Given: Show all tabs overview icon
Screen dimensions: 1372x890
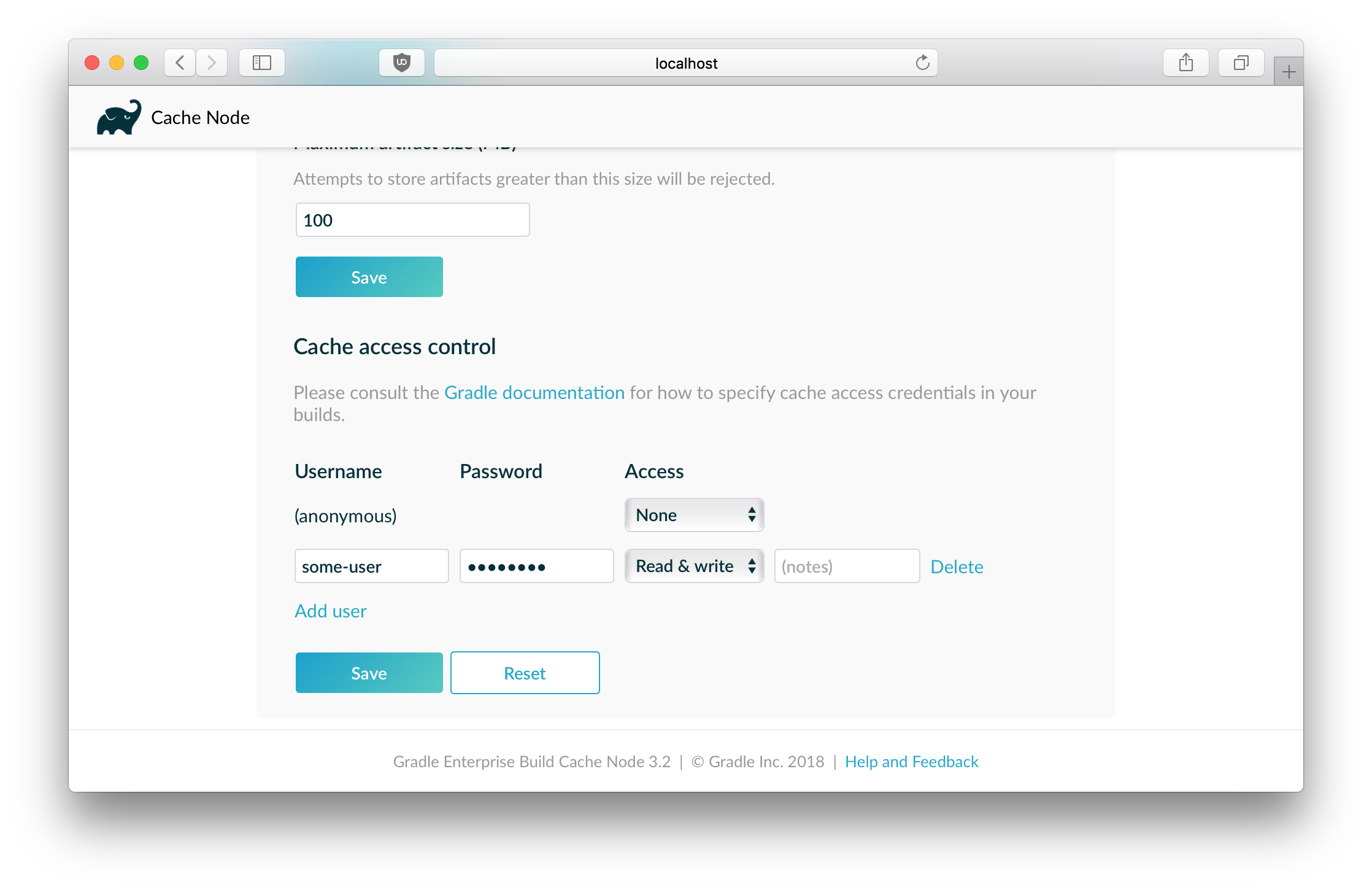Looking at the screenshot, I should tap(1241, 63).
